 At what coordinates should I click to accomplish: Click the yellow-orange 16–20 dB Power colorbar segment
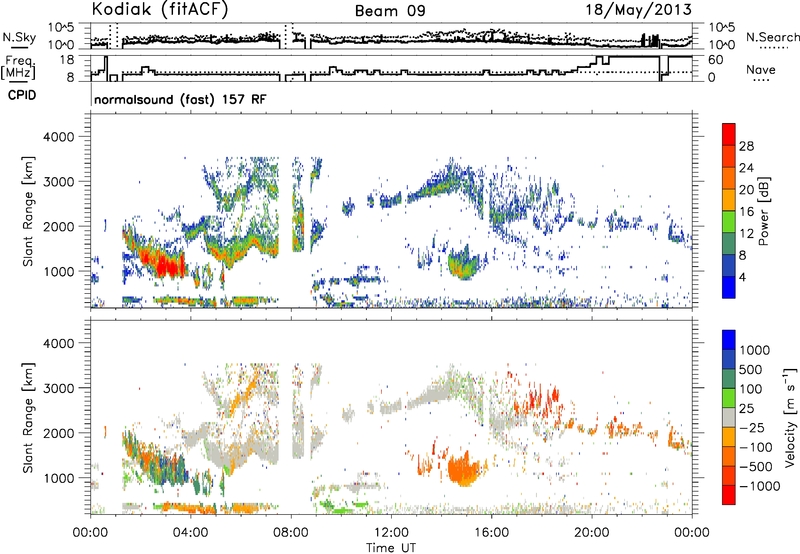tap(729, 199)
